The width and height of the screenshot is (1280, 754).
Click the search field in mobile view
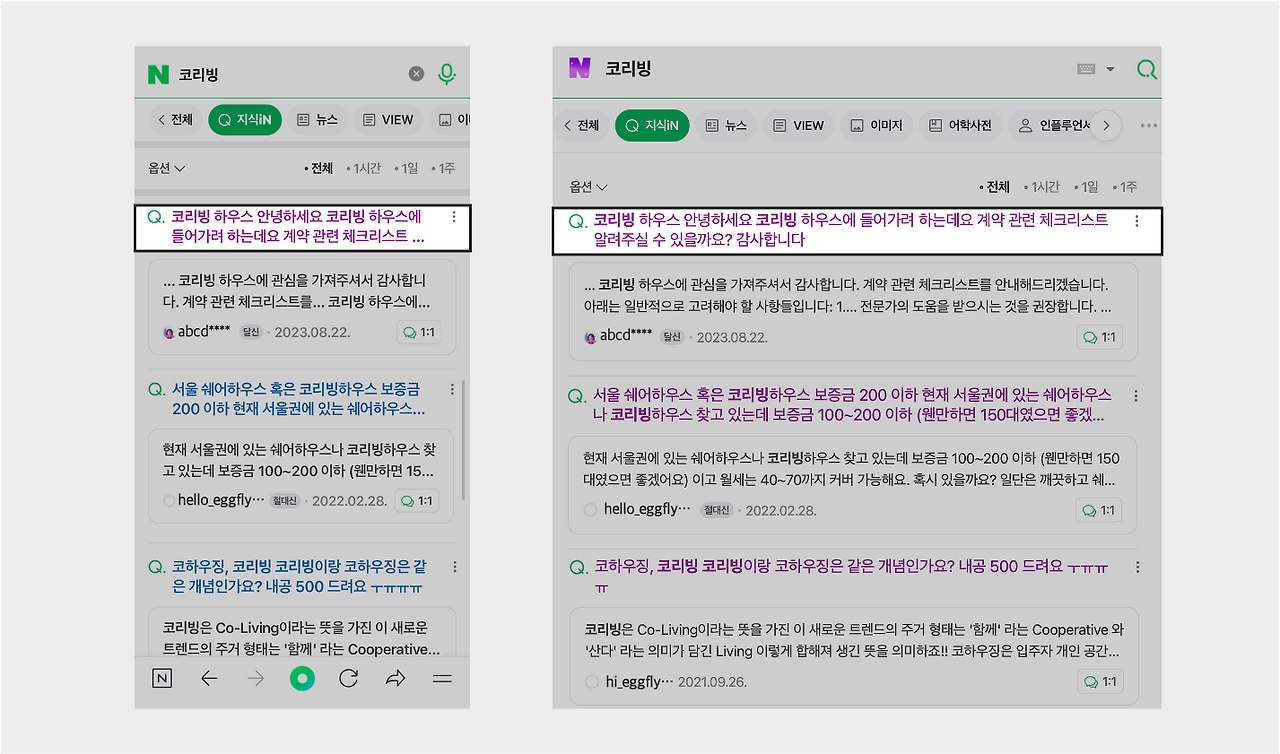click(x=290, y=74)
